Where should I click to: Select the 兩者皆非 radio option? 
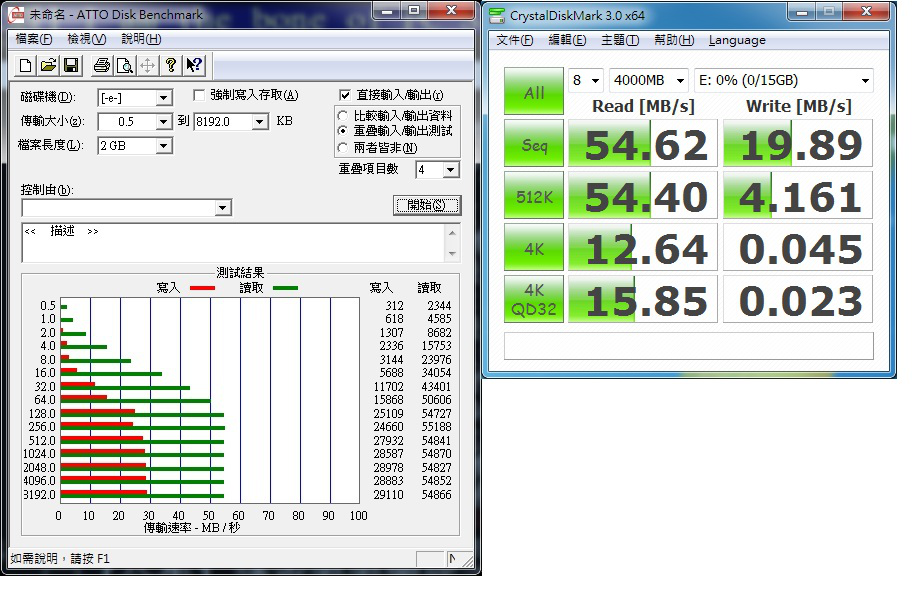[x=343, y=148]
